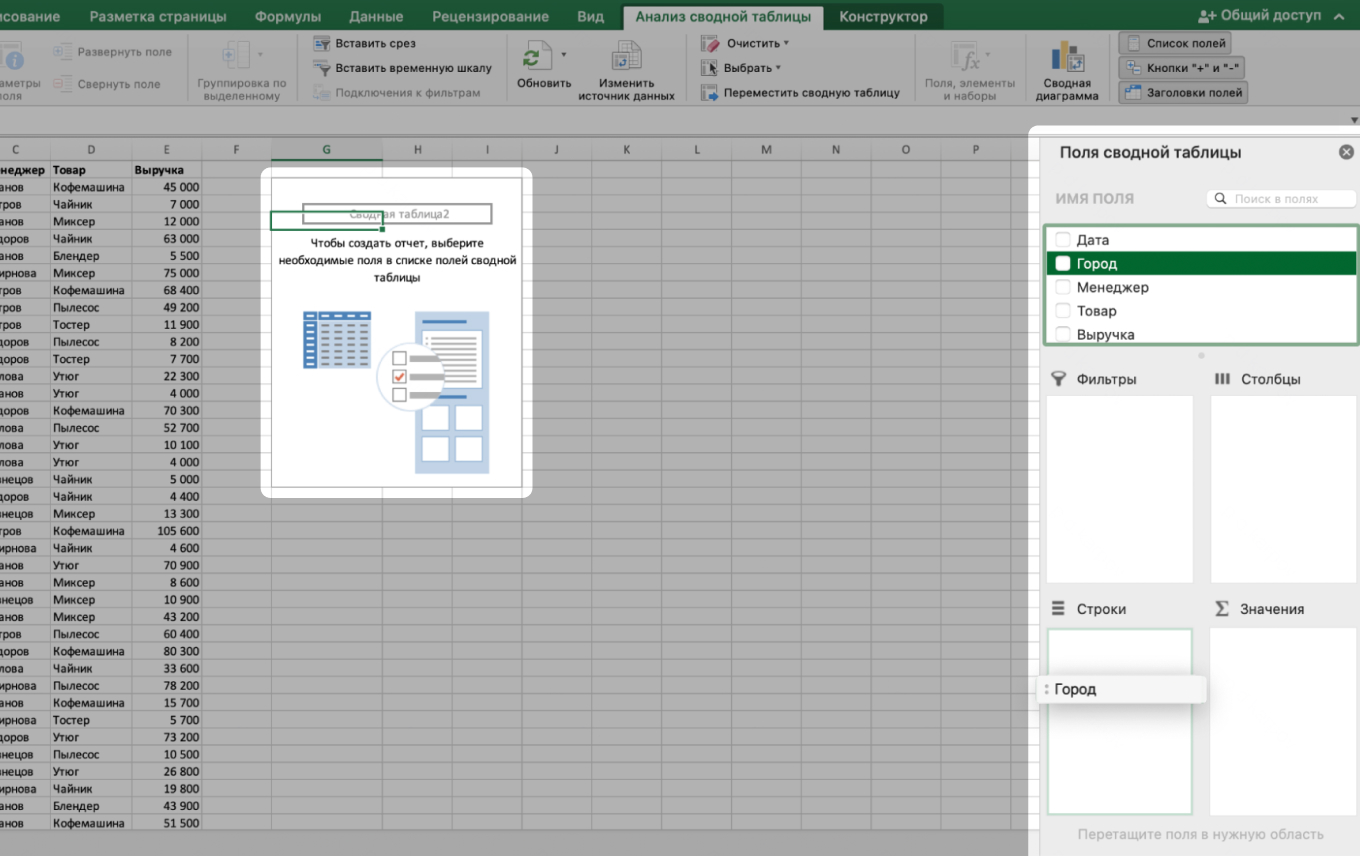Click the Columns (Столбцы) drop area
Image resolution: width=1360 pixels, height=856 pixels.
1284,488
